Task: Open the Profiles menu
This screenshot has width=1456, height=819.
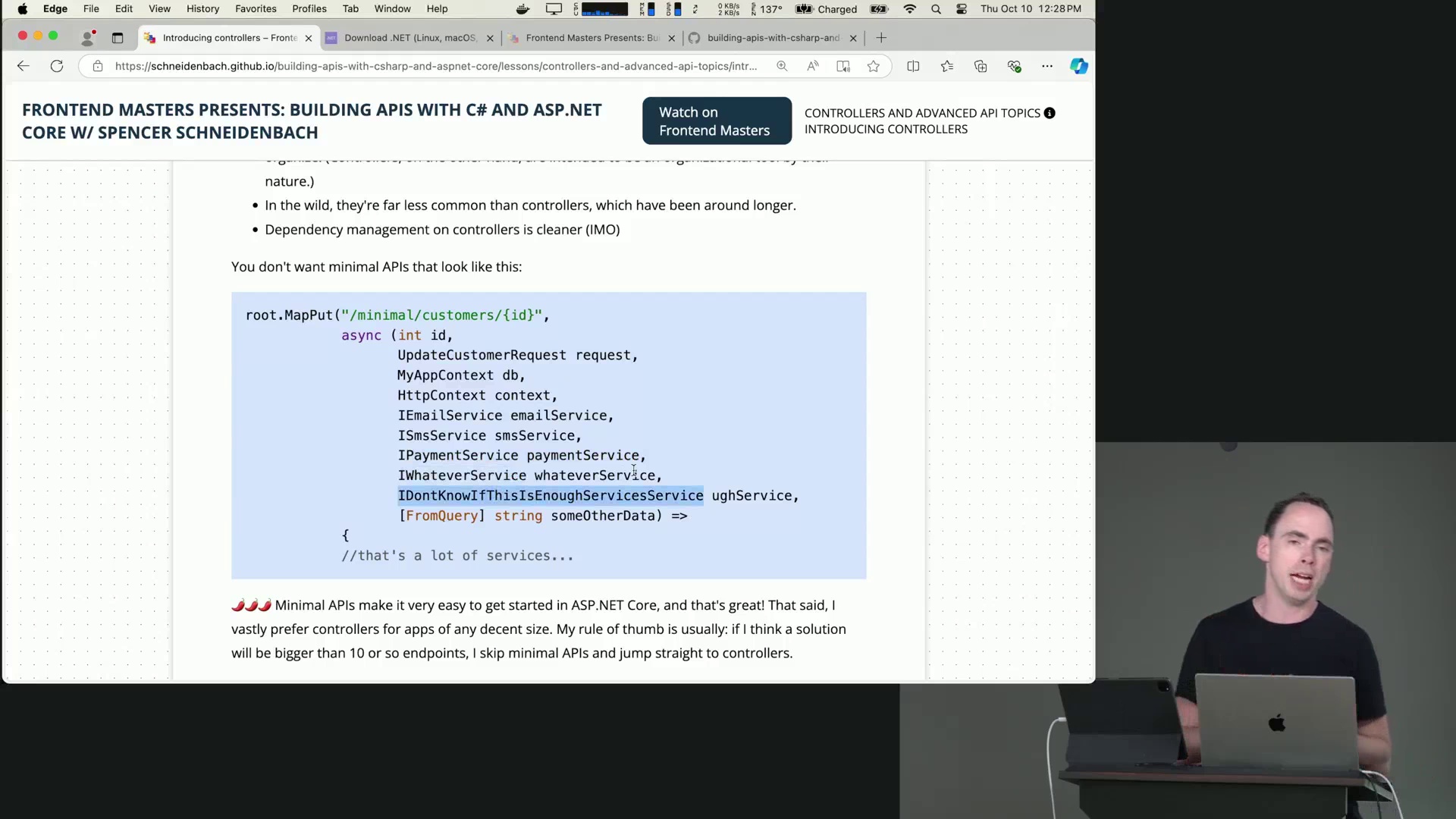Action: (309, 9)
